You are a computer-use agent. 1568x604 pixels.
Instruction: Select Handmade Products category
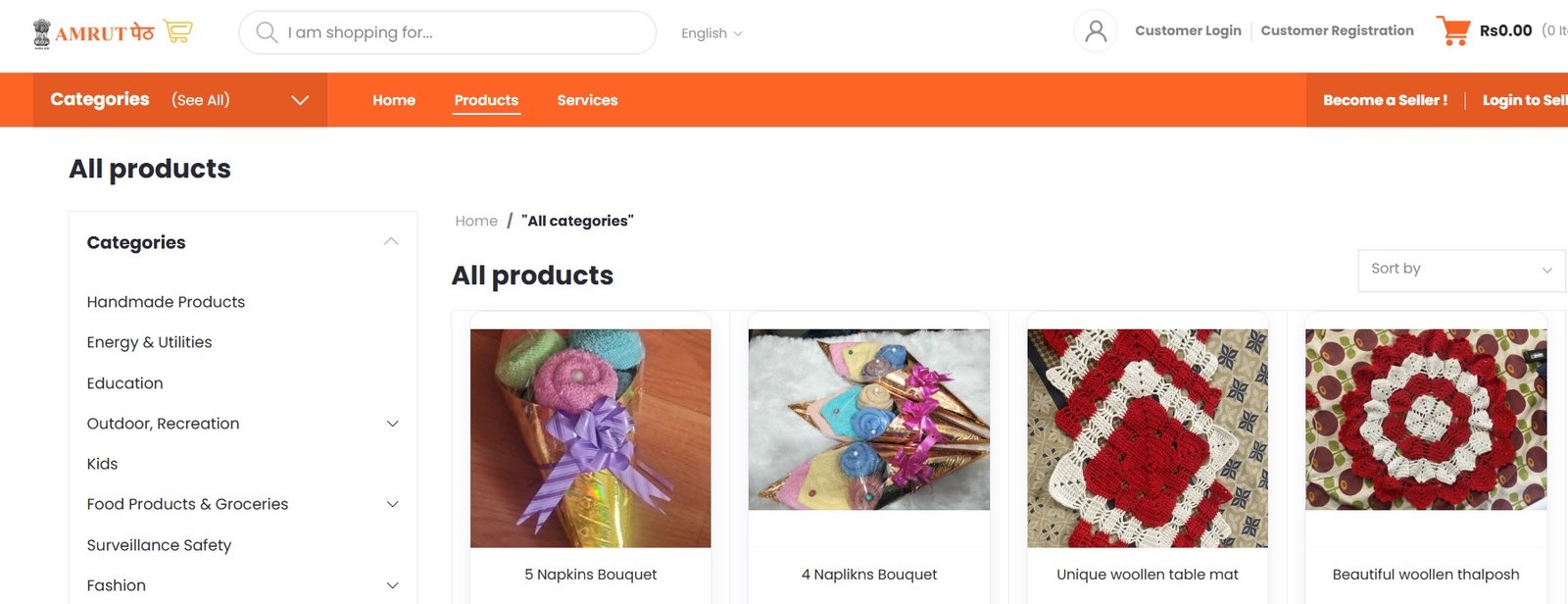coord(166,302)
